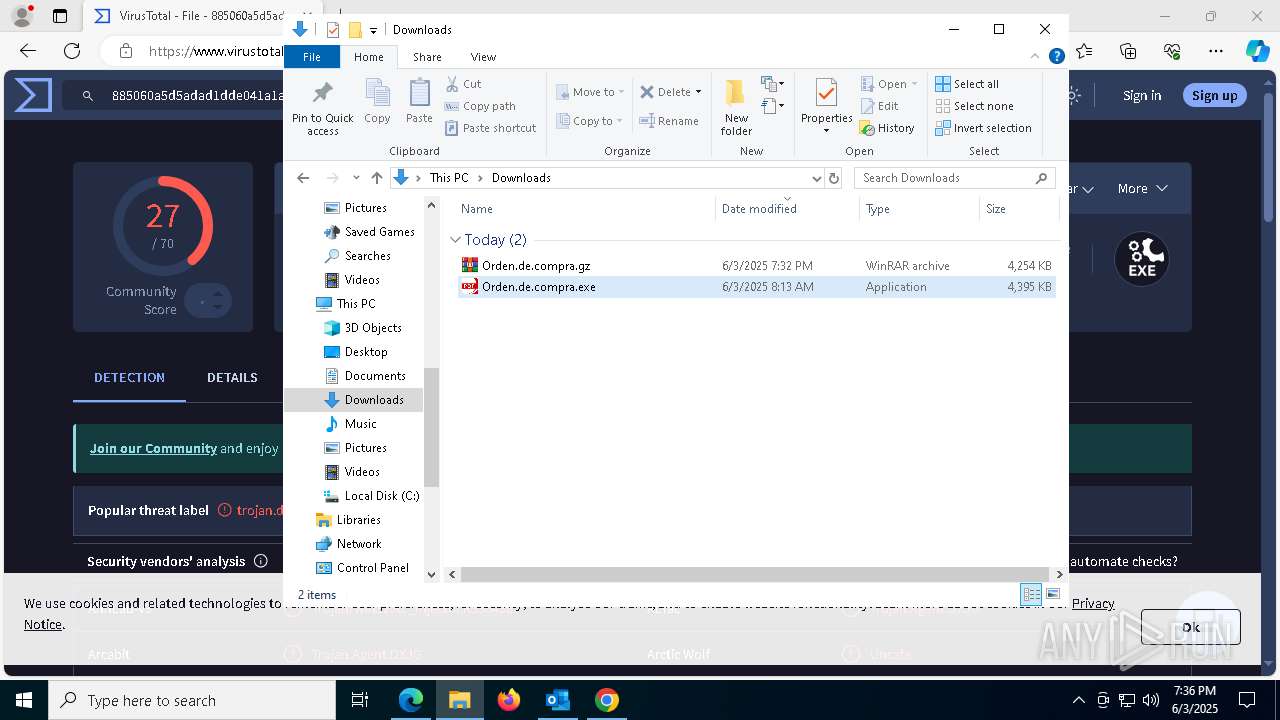This screenshot has width=1280, height=720.
Task: Go up one folder level
Action: [x=376, y=178]
